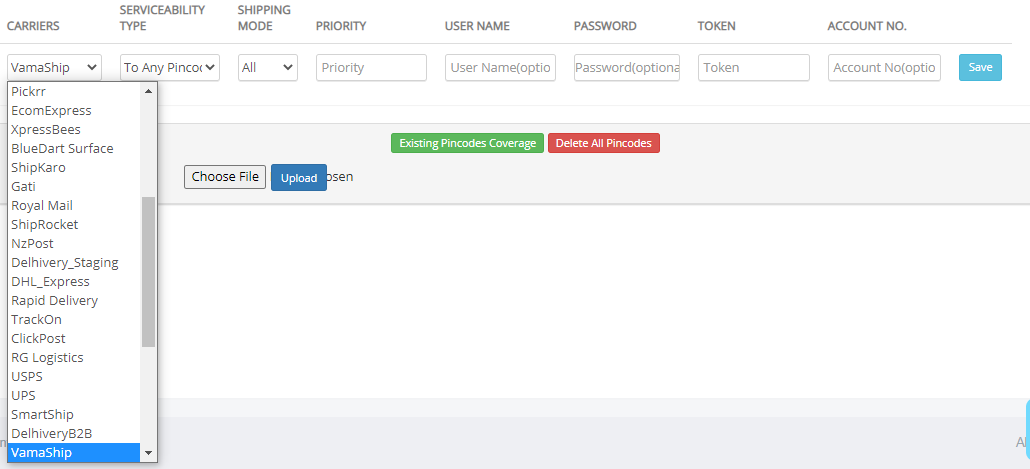Focus the Token input field

pyautogui.click(x=753, y=67)
